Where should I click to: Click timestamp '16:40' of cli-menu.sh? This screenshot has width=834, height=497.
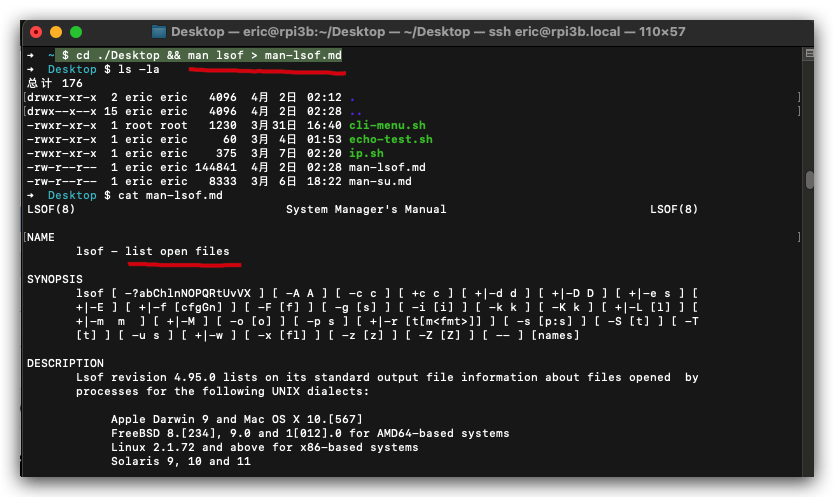[x=324, y=125]
